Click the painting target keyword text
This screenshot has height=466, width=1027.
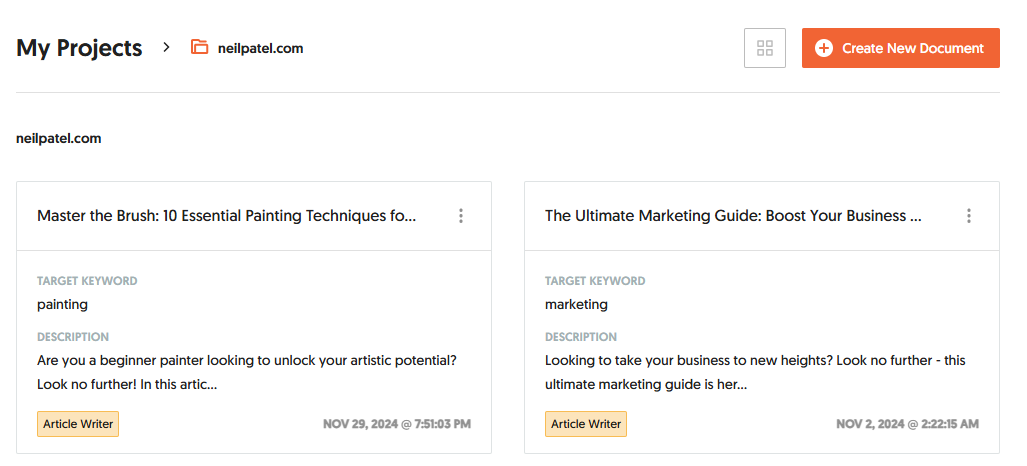point(62,304)
